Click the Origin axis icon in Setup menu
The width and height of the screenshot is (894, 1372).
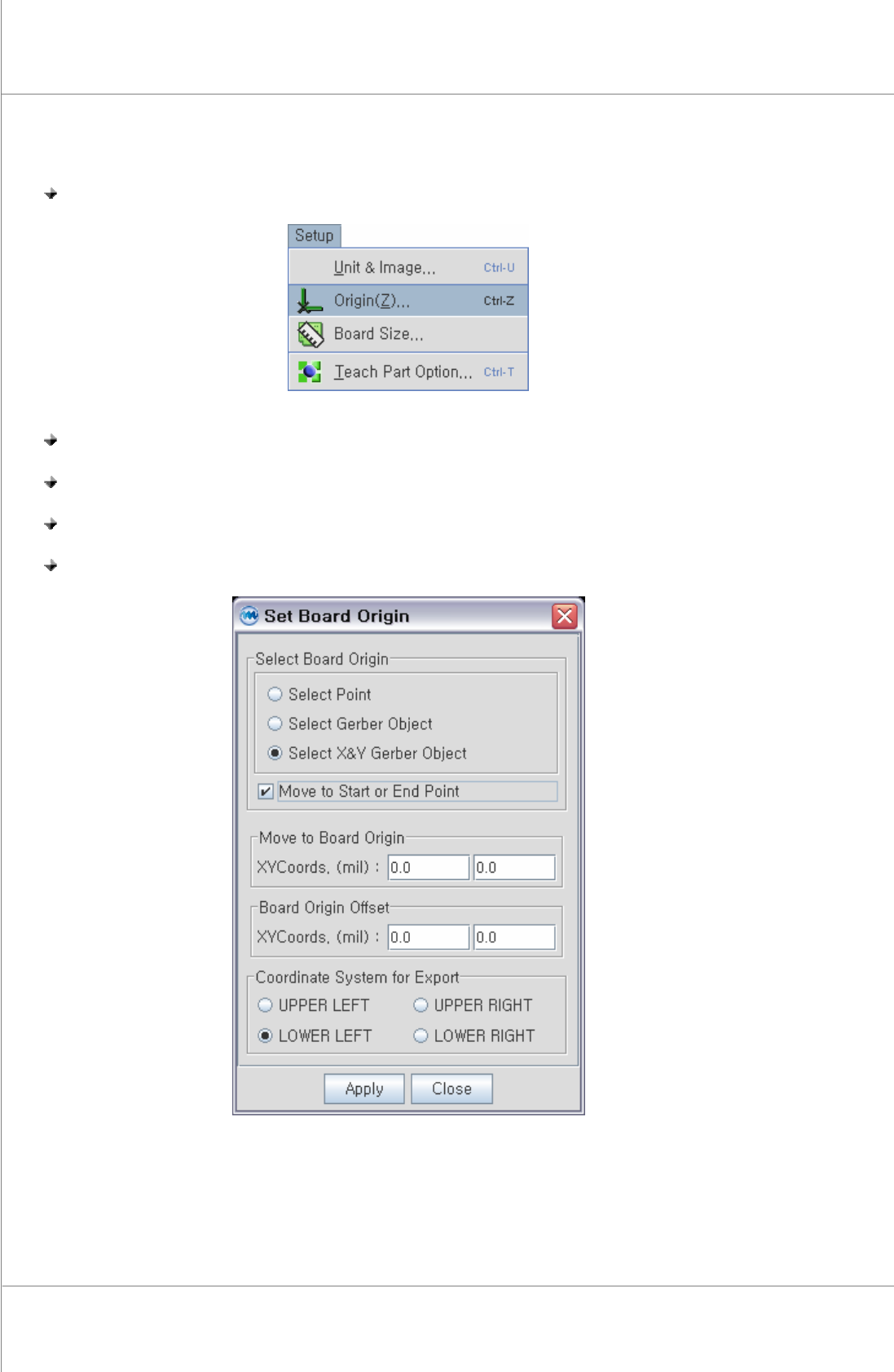[310, 301]
